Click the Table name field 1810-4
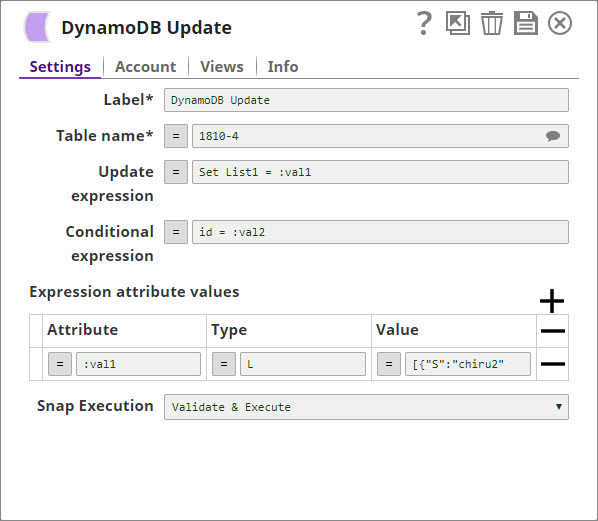The height and width of the screenshot is (521, 598). click(x=380, y=136)
